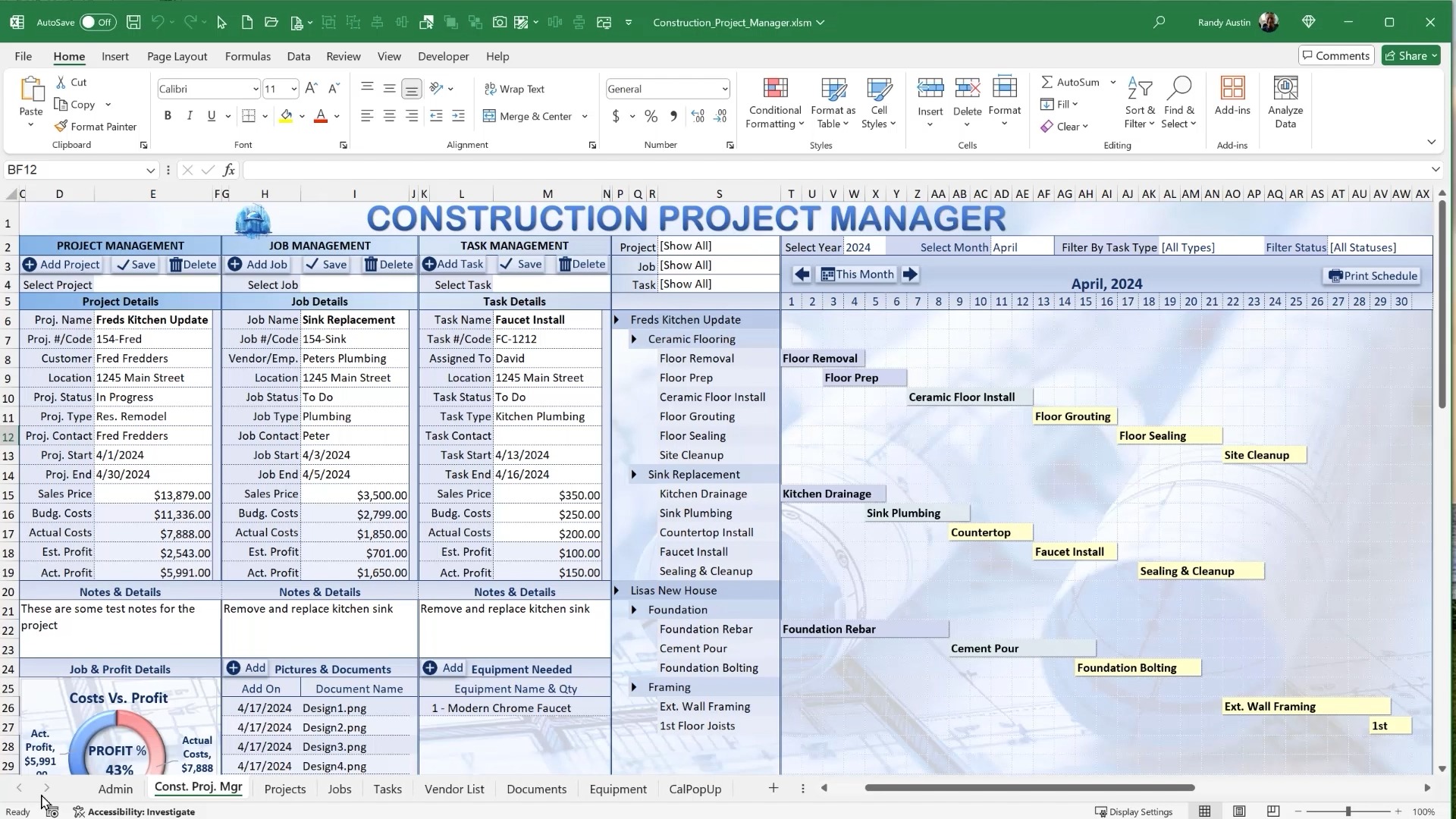
Task: Click the percent style icon
Action: [651, 116]
